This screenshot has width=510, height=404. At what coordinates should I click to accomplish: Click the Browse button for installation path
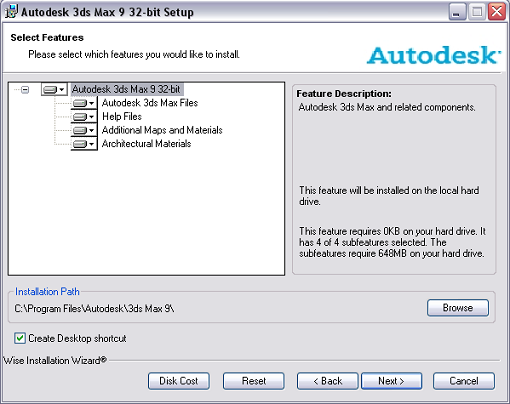pos(458,308)
